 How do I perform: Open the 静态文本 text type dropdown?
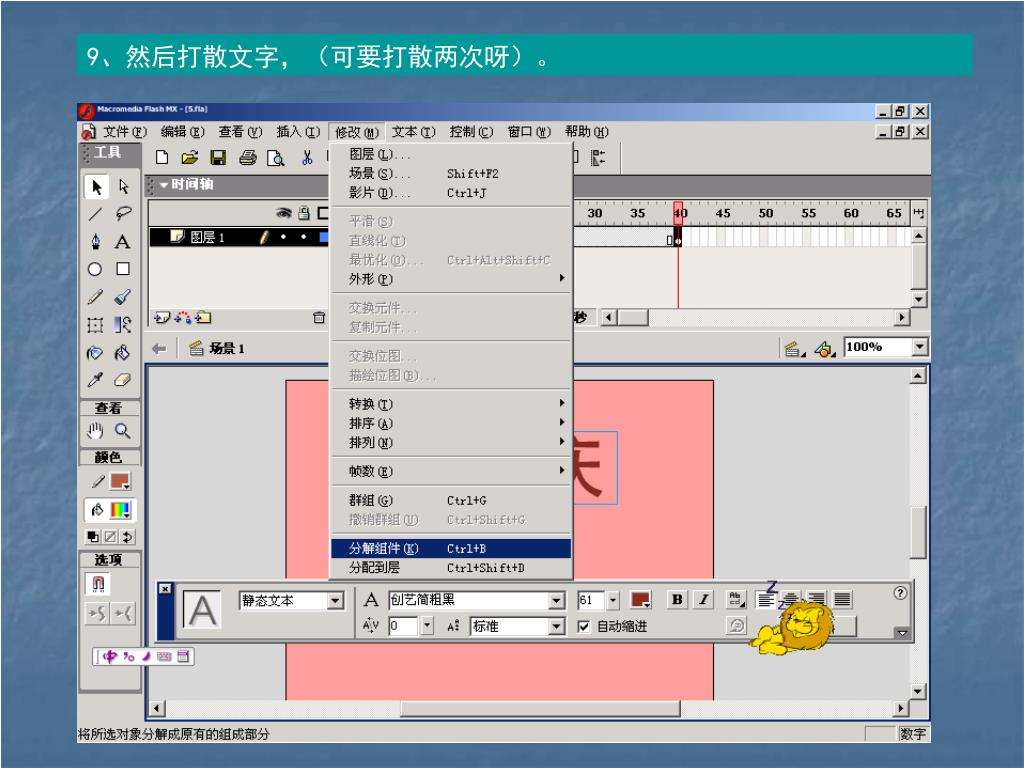pos(336,601)
